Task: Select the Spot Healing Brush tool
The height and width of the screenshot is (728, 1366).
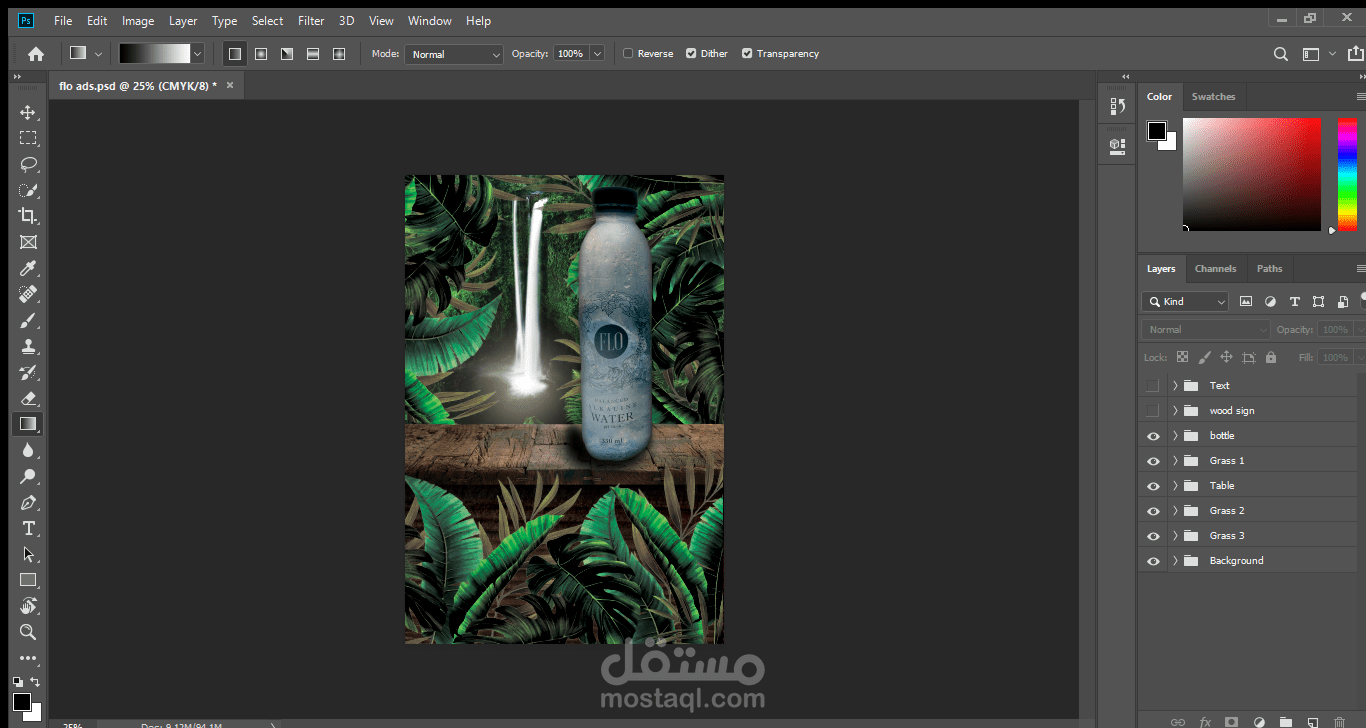Action: pos(28,294)
